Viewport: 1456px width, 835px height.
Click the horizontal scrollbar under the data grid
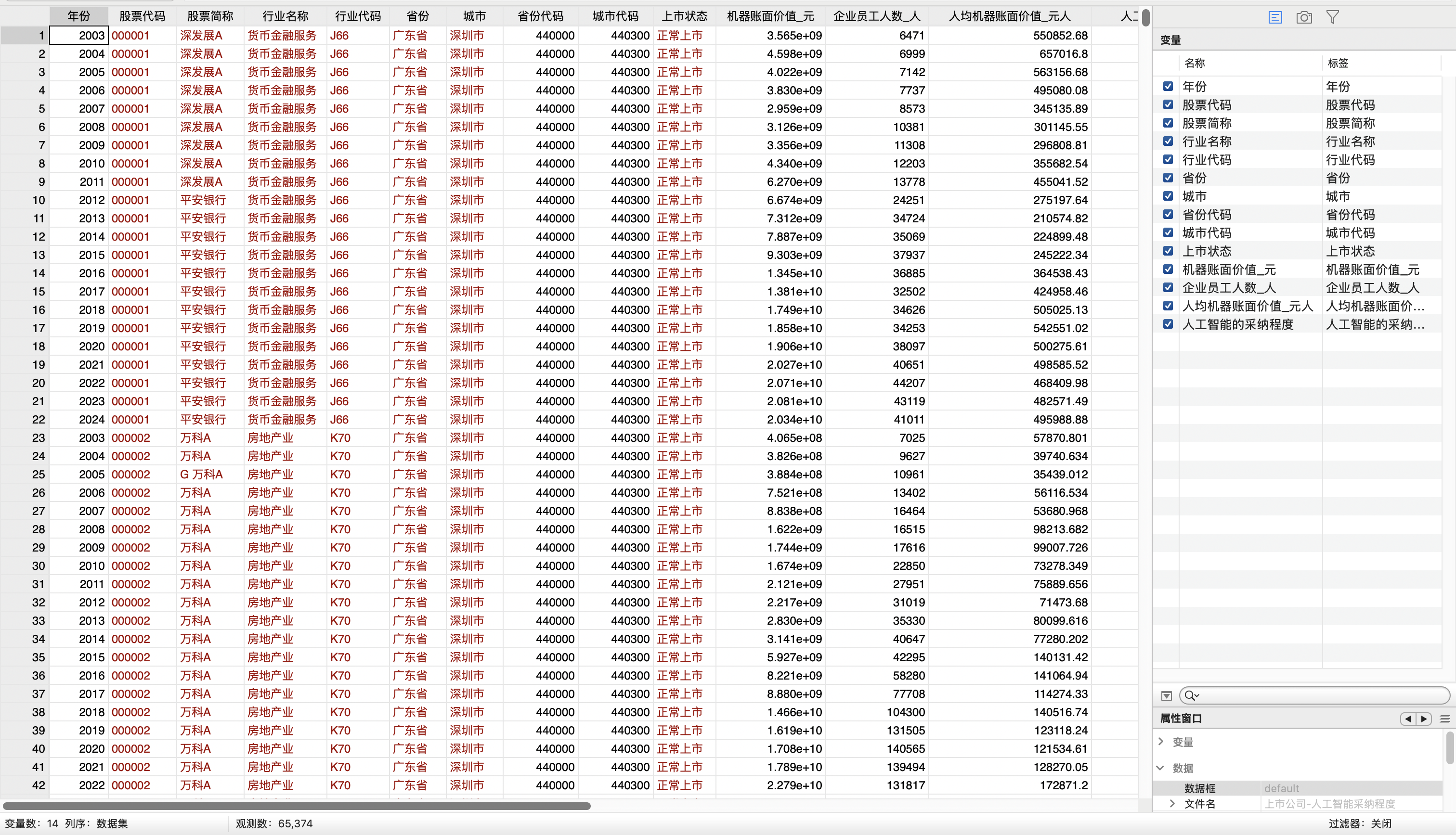click(297, 806)
